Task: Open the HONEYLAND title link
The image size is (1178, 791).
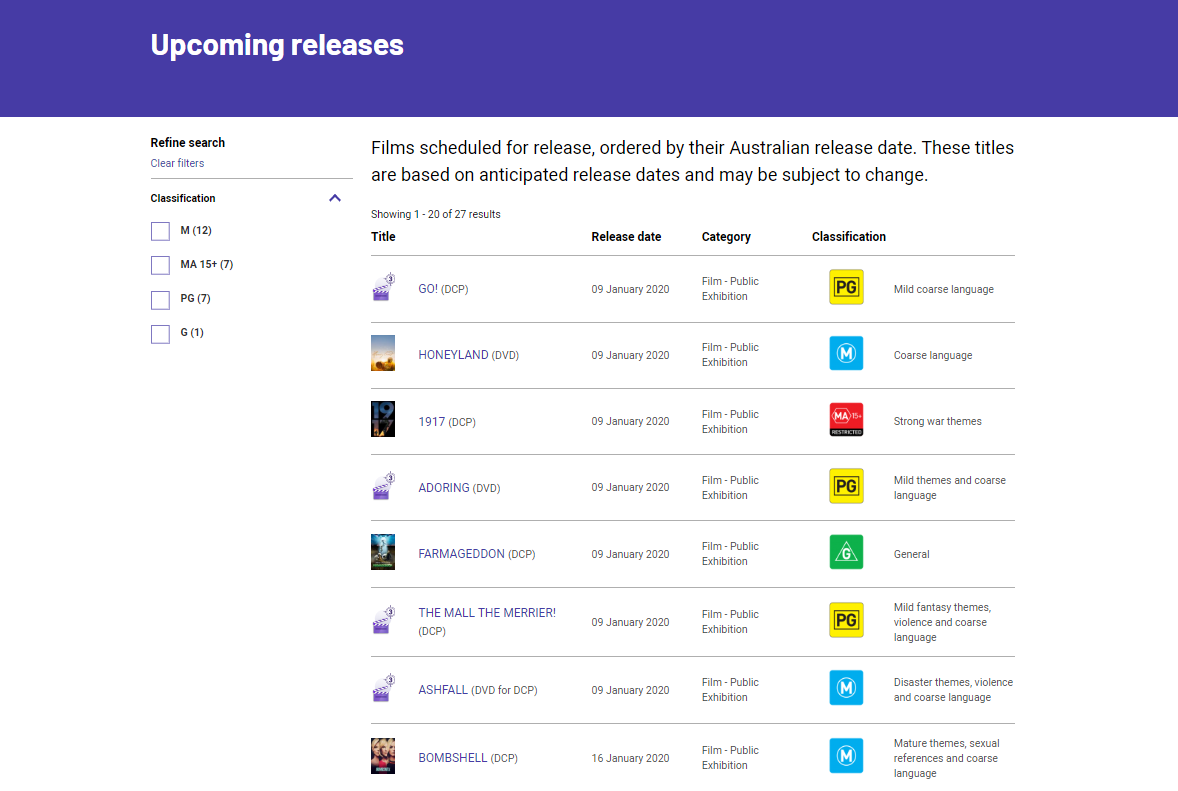Action: pyautogui.click(x=453, y=355)
